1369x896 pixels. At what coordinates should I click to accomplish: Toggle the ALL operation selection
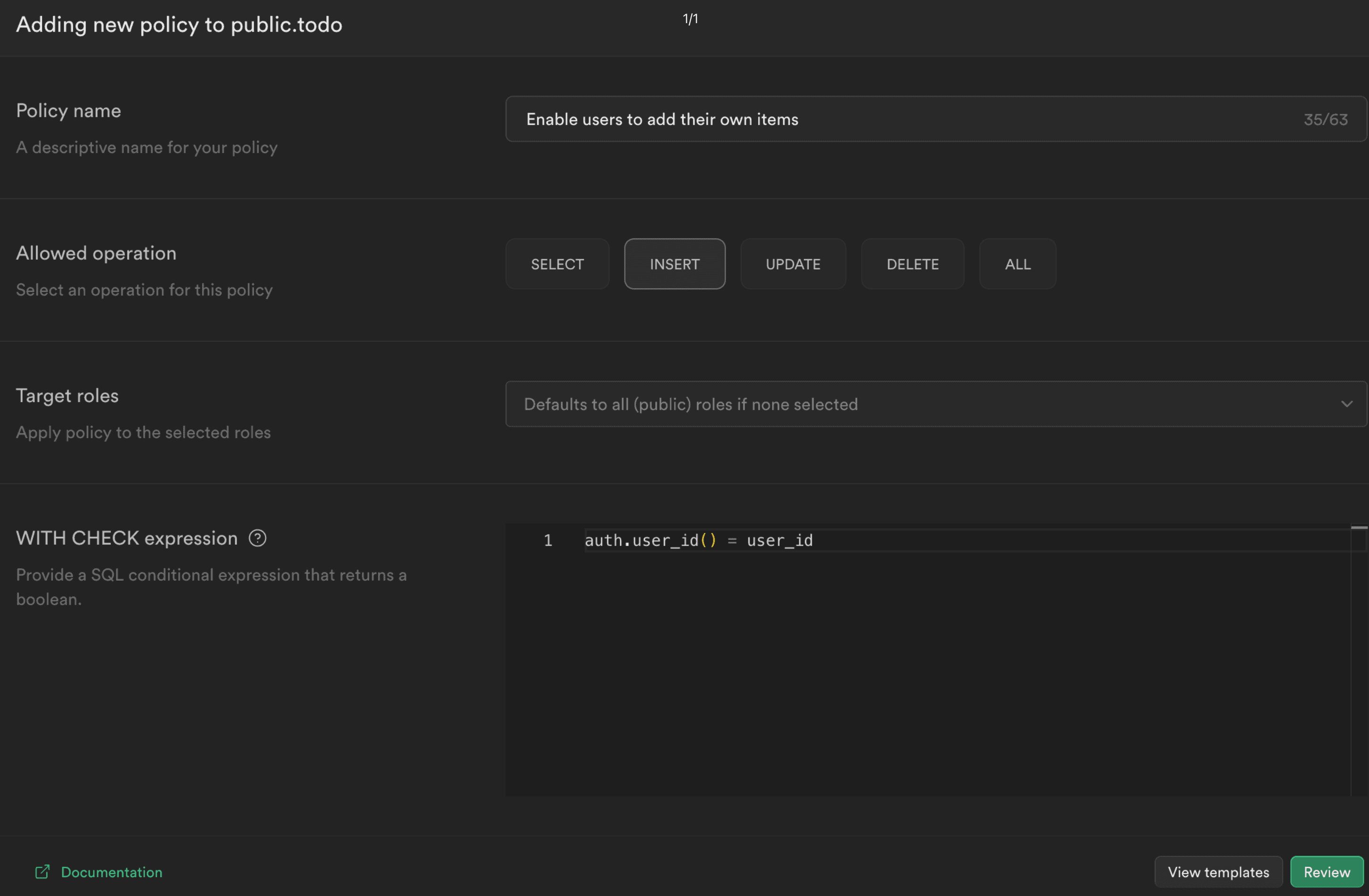[1017, 263]
